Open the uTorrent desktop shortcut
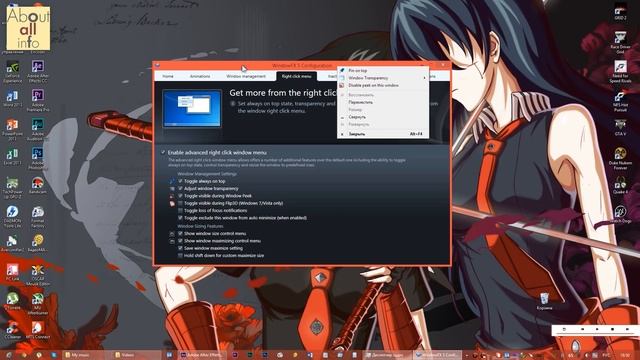640x360 pixels. click(x=12, y=301)
